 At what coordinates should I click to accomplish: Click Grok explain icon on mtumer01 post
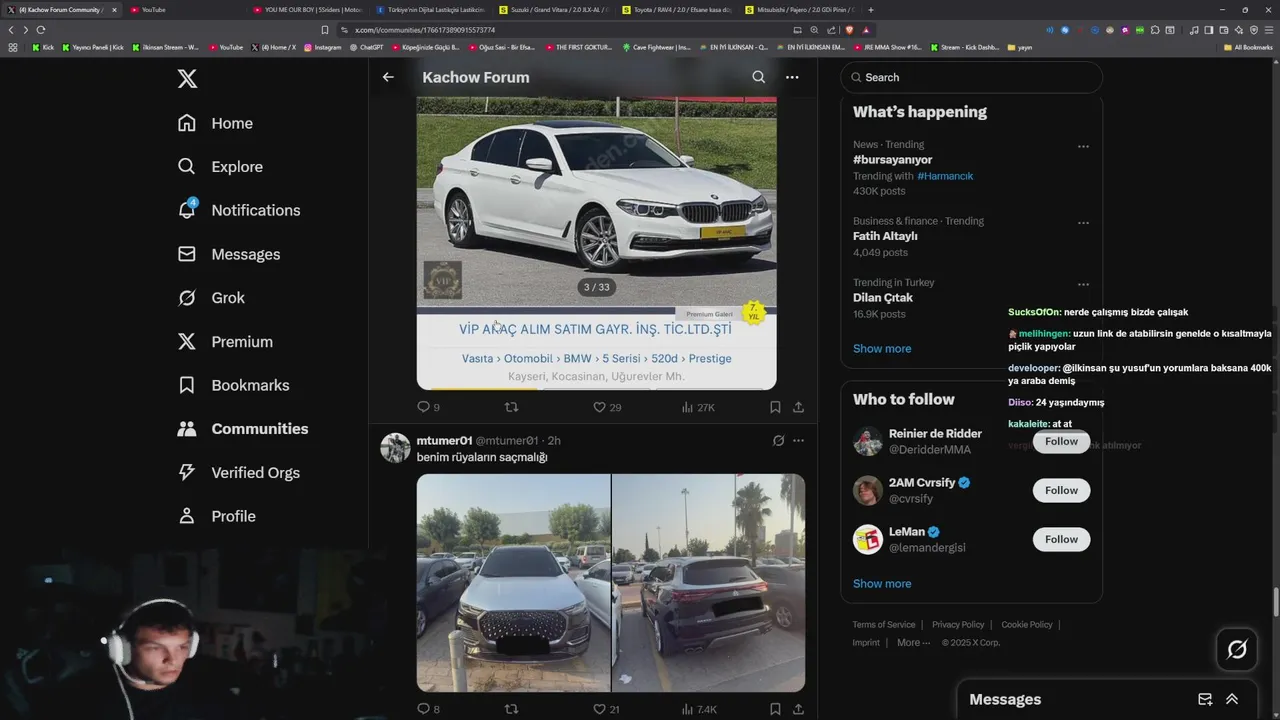tap(778, 440)
